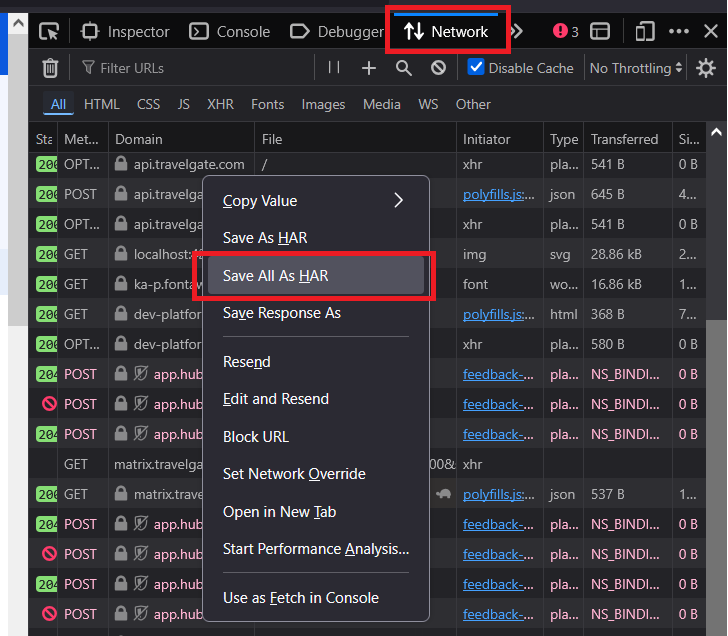Screen dimensions: 728x636
Task: Open the network search magnifier
Action: 403,68
